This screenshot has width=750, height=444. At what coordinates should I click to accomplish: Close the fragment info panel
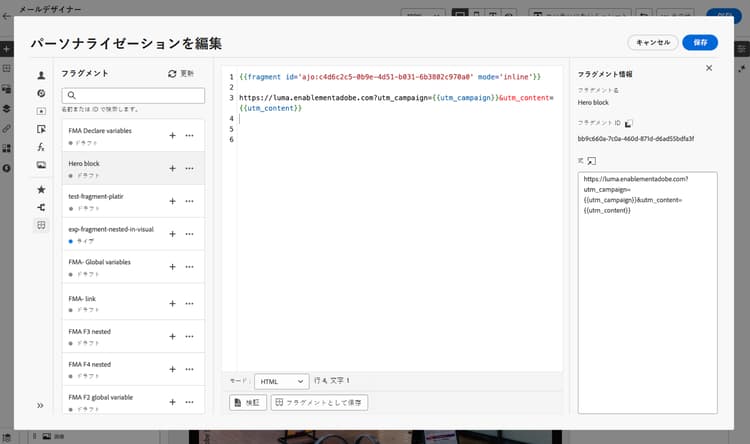709,68
